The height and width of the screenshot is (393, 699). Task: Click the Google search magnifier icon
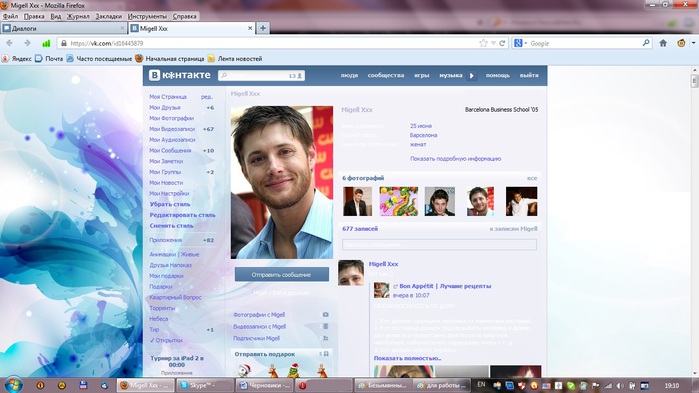(x=646, y=43)
